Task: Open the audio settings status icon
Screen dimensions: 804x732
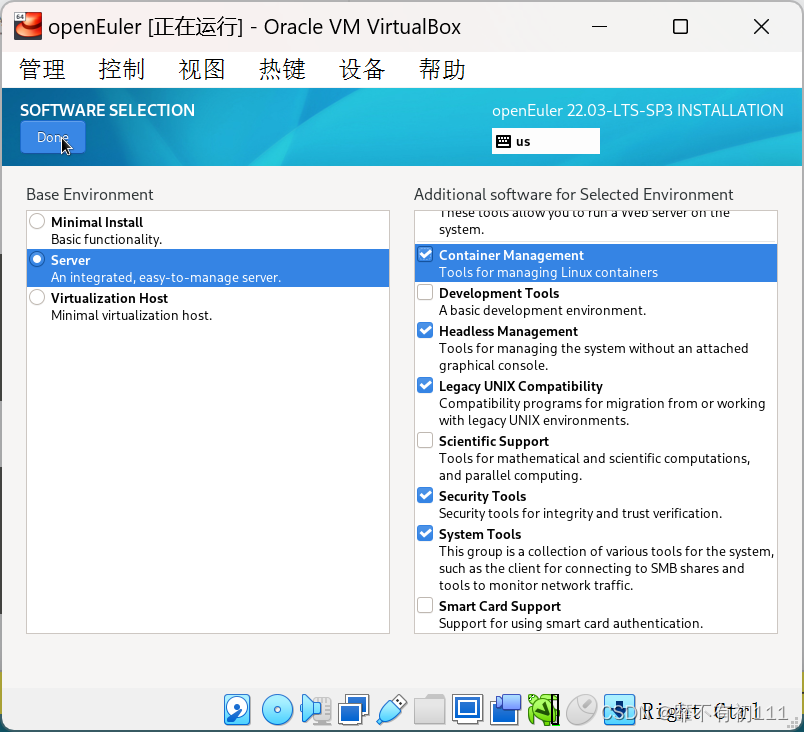Action: [315, 710]
